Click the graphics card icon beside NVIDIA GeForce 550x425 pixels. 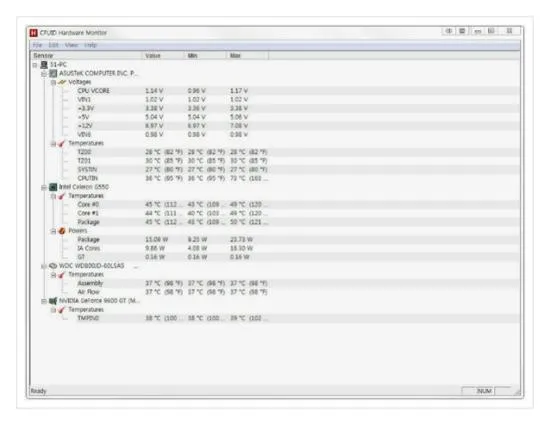tap(53, 301)
